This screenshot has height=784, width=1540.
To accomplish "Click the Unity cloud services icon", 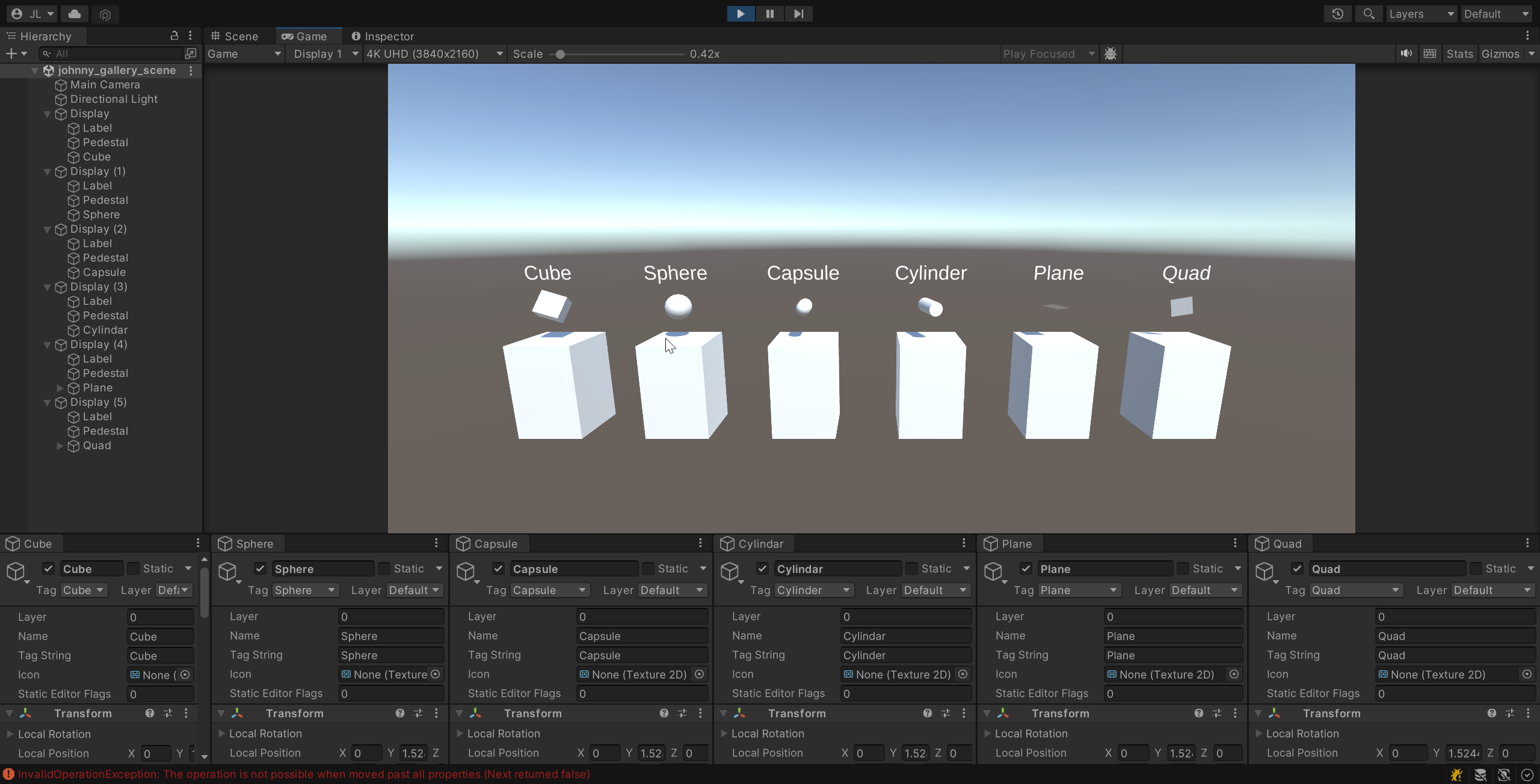I will pos(74,14).
